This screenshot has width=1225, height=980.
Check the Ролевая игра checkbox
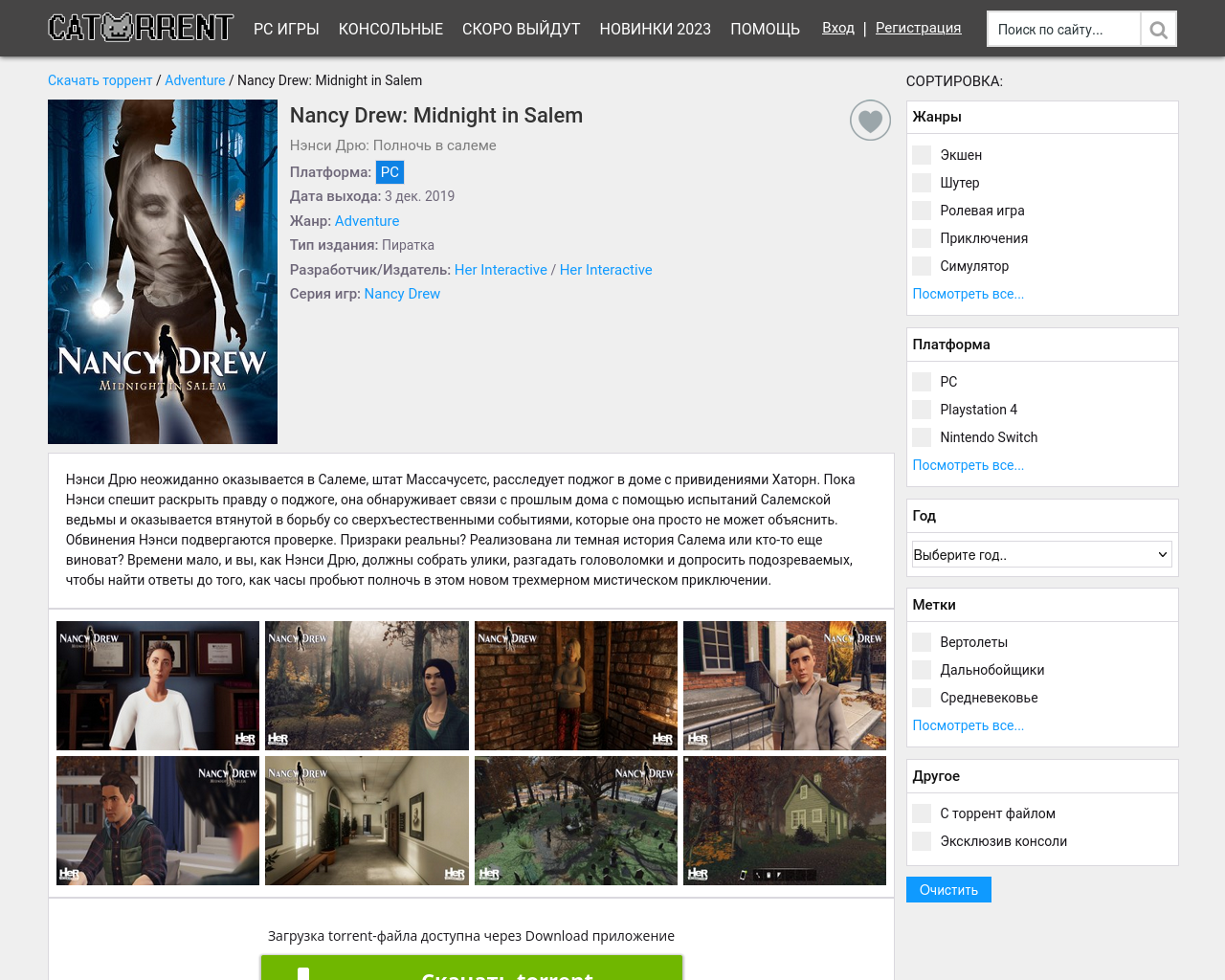point(922,211)
